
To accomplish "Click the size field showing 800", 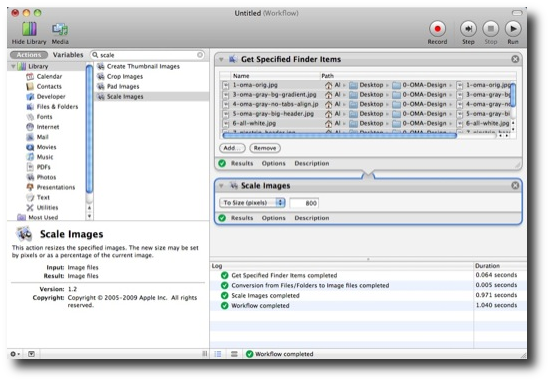I will [x=304, y=203].
